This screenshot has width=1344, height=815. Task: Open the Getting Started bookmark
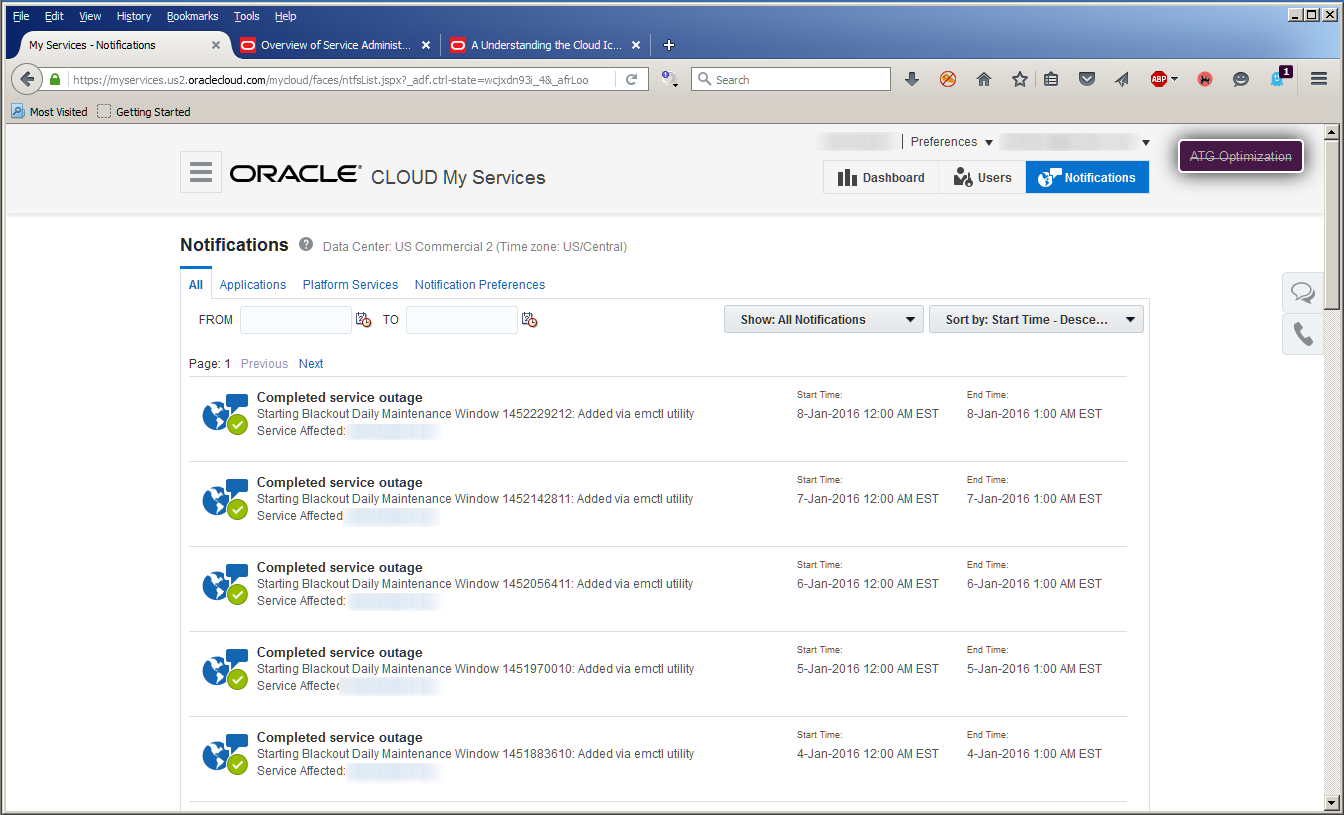coord(143,112)
